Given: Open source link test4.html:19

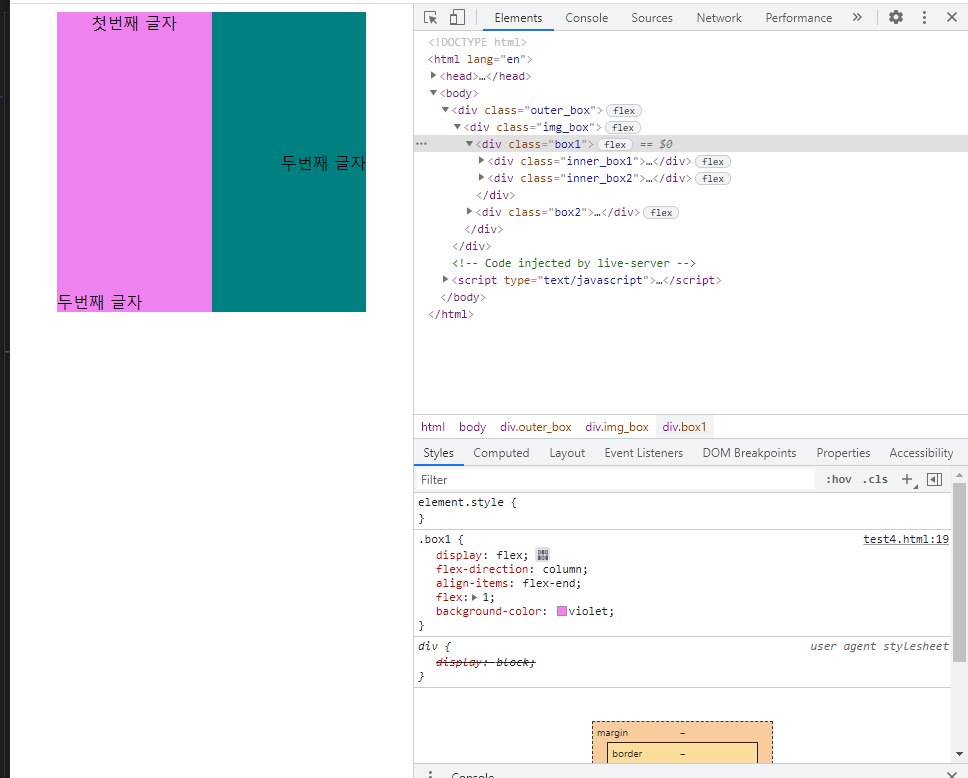Looking at the screenshot, I should [906, 539].
